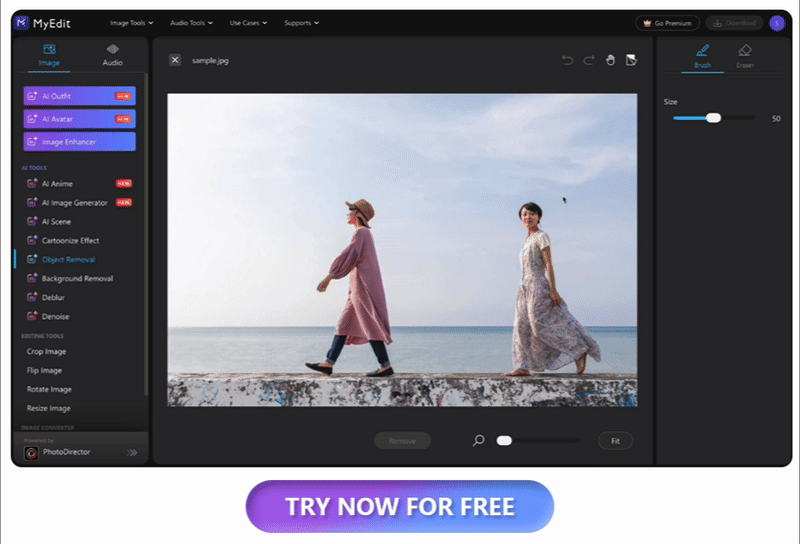Viewport: 800px width, 544px height.
Task: Click the disabled Remove button
Action: coord(402,441)
